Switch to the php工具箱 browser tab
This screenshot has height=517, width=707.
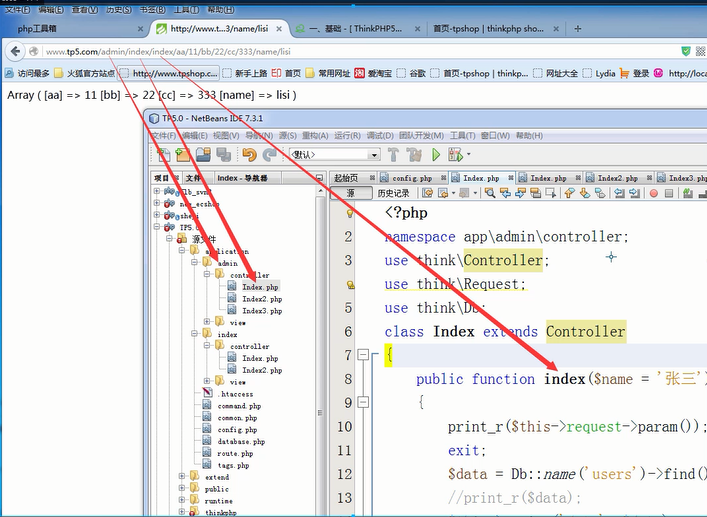pyautogui.click(x=37, y=29)
